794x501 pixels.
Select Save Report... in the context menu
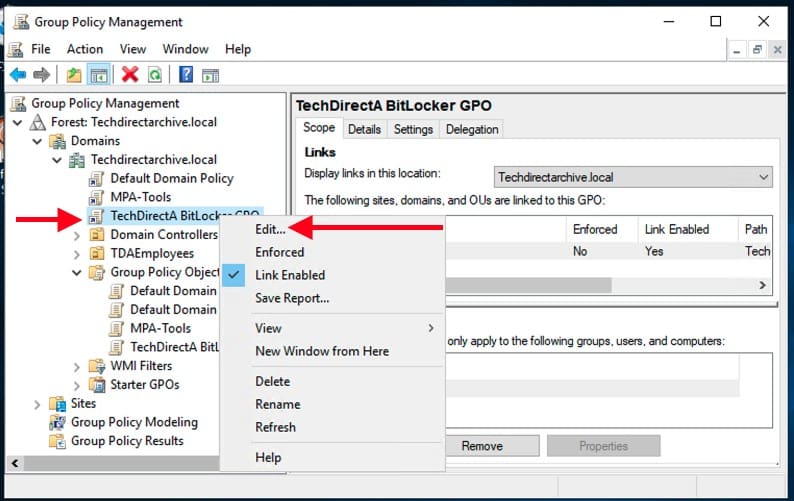tap(291, 298)
